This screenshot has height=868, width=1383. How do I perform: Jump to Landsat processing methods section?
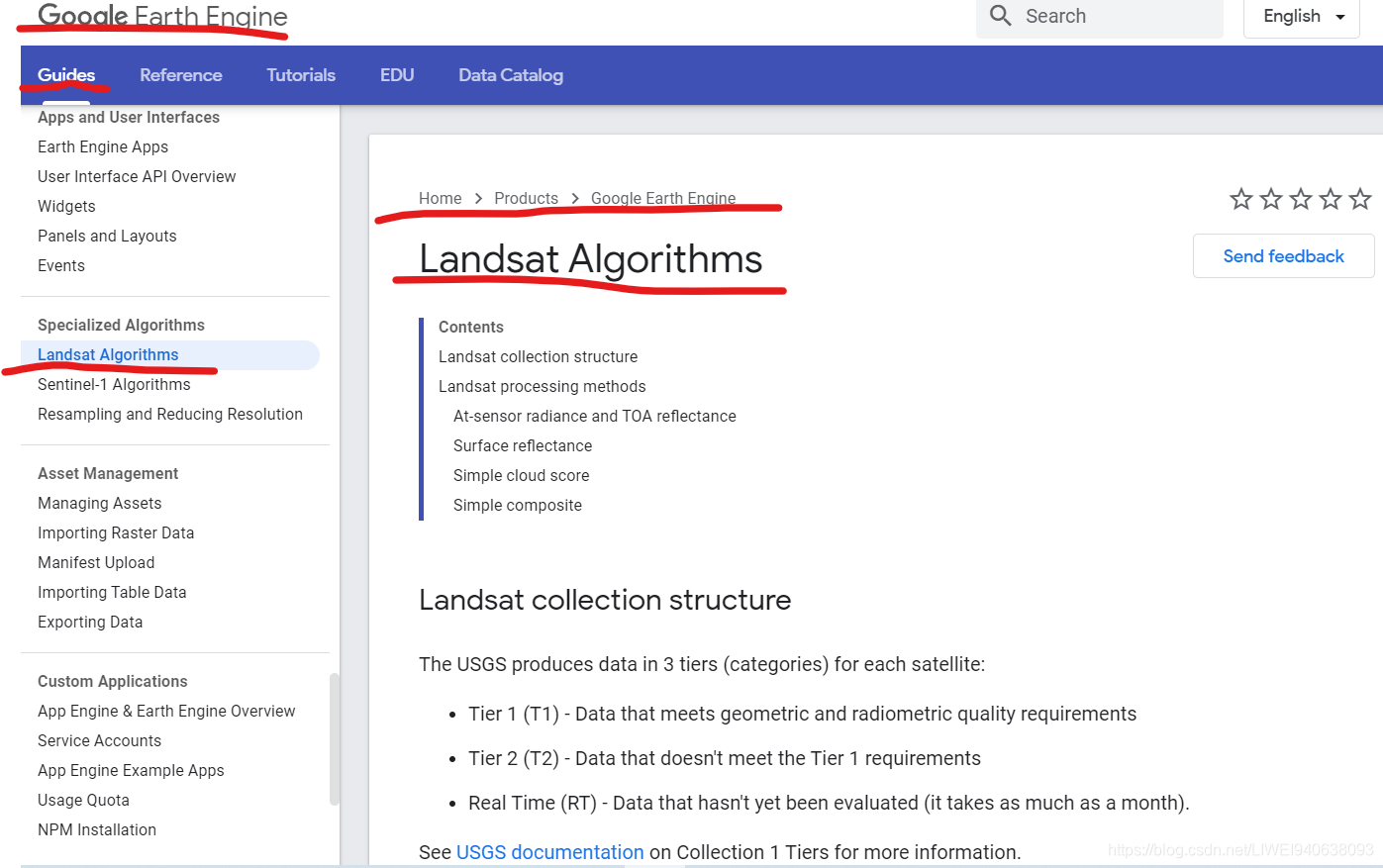542,386
